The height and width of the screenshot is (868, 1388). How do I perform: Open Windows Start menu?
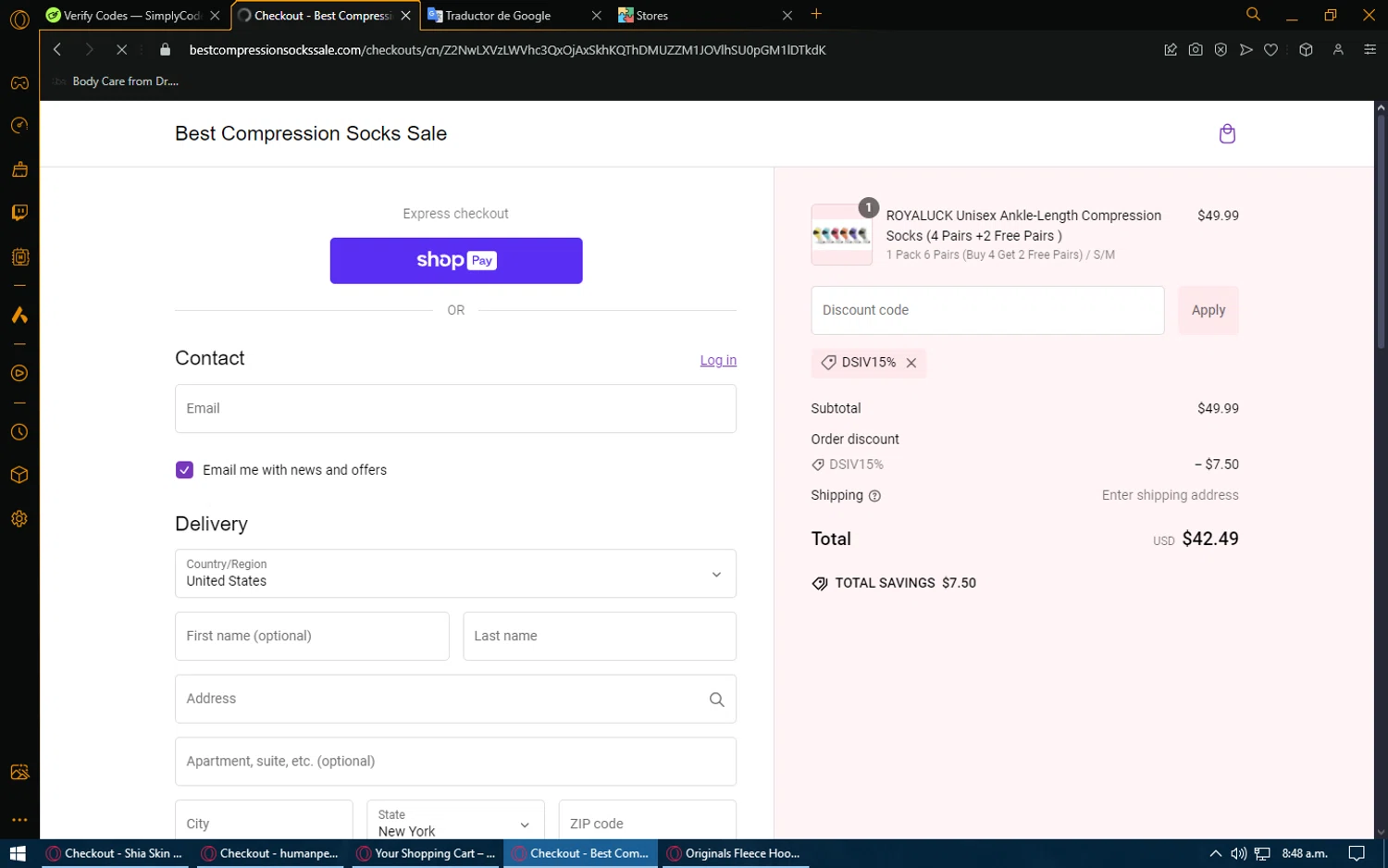pyautogui.click(x=18, y=854)
